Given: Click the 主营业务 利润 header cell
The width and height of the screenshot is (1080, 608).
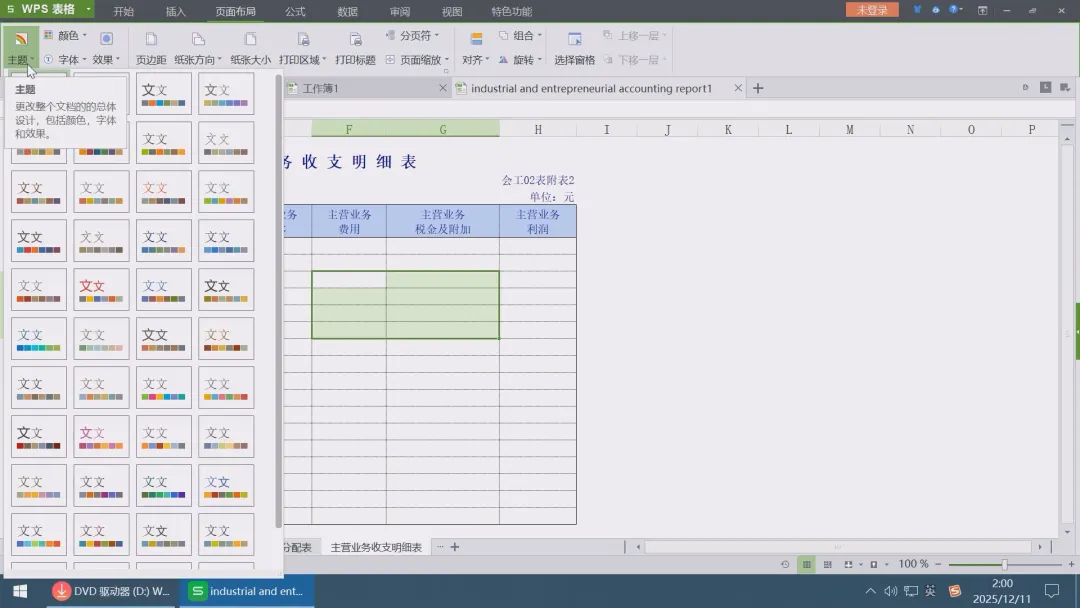Looking at the screenshot, I should click(x=538, y=222).
